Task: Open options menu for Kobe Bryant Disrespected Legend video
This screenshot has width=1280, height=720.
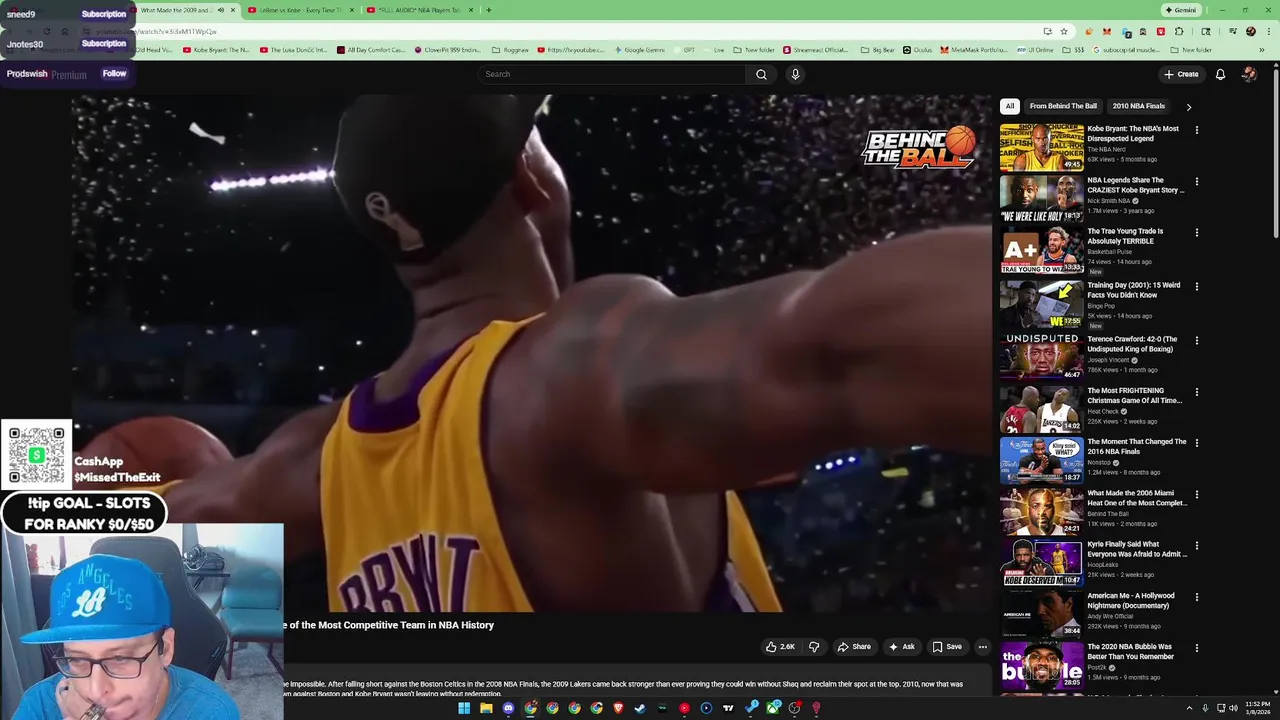Action: coord(1196,129)
